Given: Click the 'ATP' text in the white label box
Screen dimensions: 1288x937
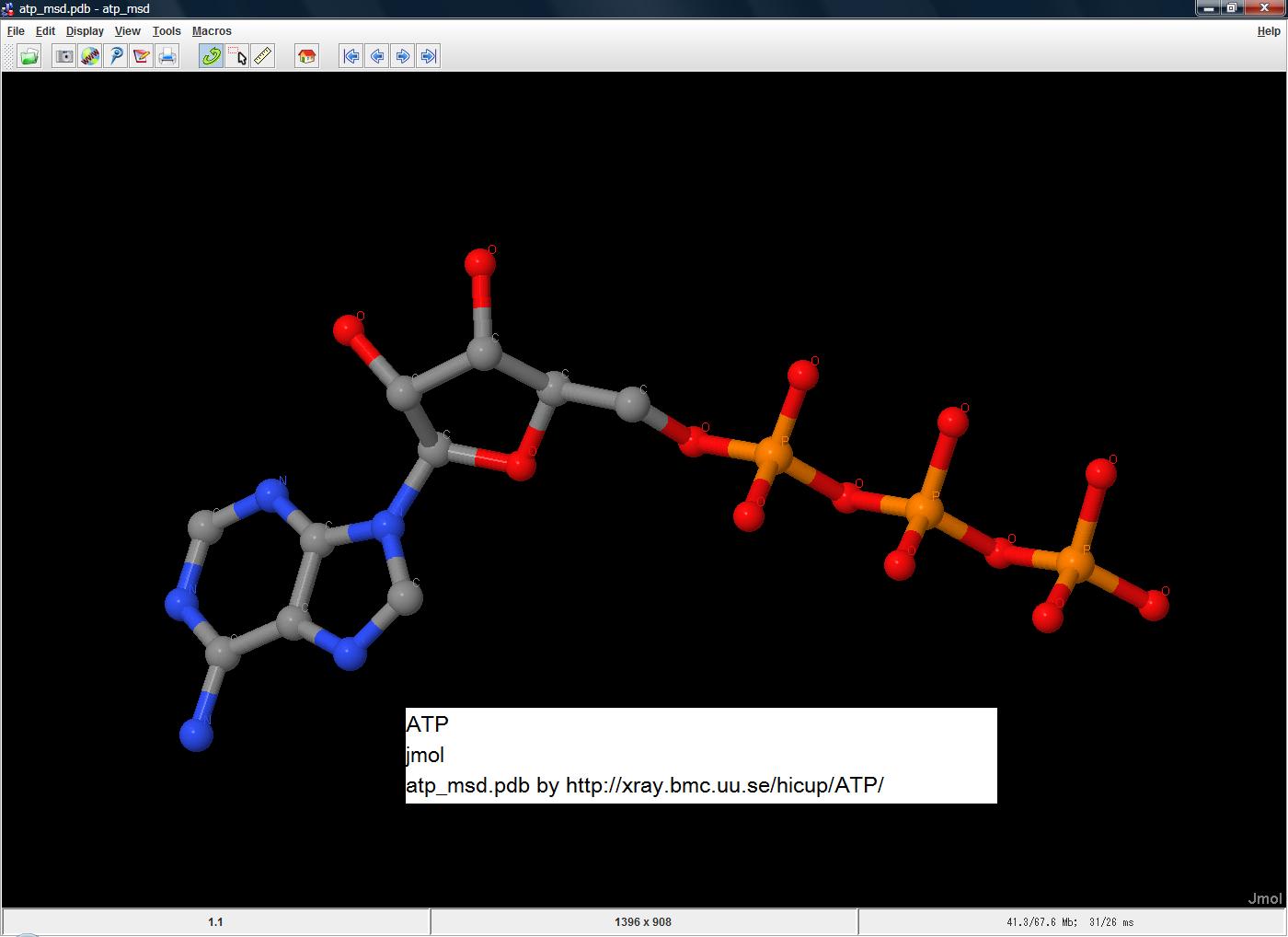Looking at the screenshot, I should tap(427, 724).
